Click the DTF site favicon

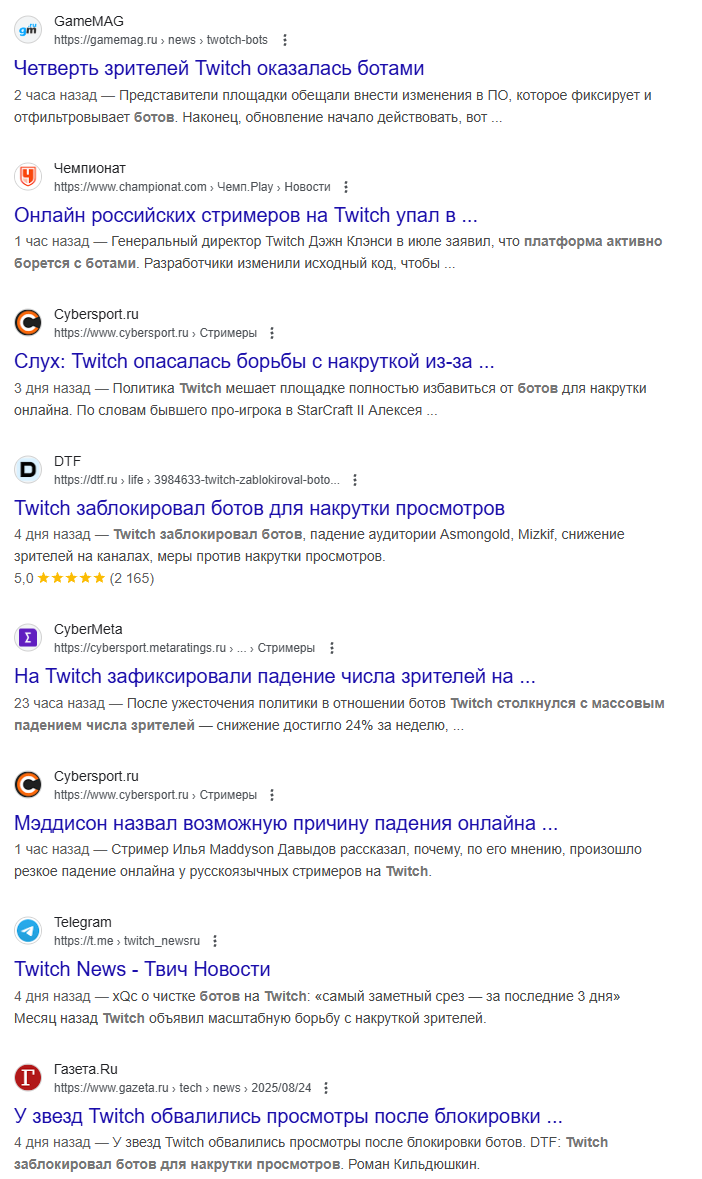[x=28, y=470]
